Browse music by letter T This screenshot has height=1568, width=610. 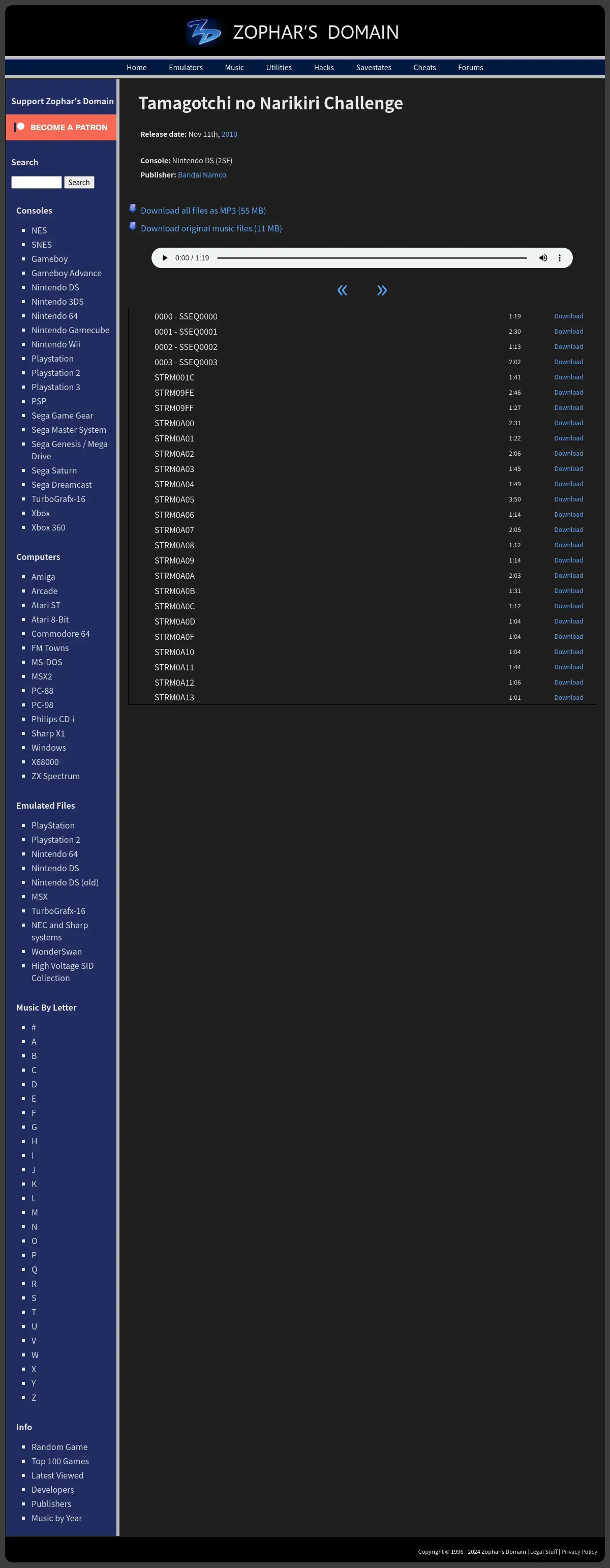34,1312
